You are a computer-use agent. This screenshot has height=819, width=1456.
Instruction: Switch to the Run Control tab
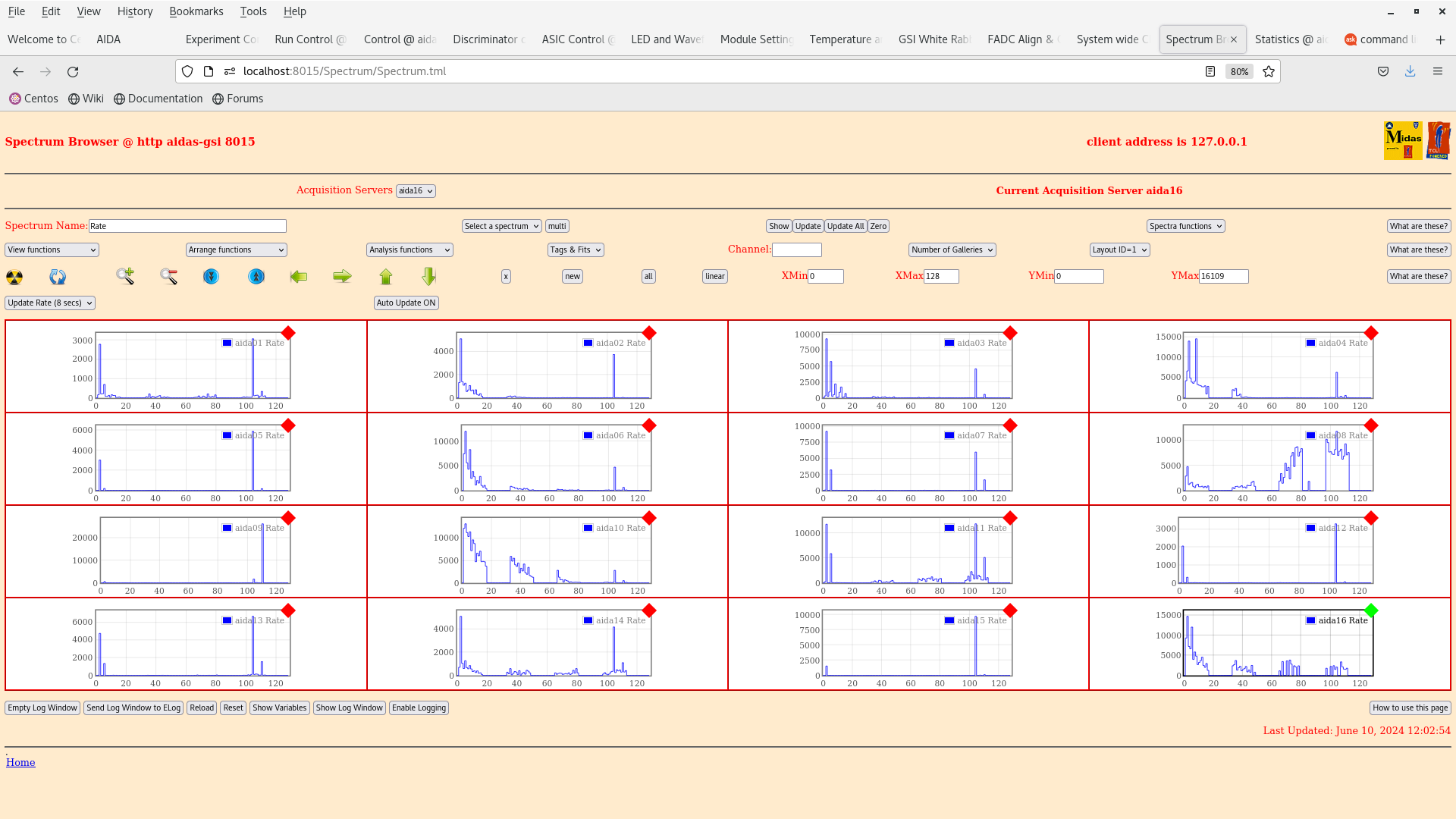pyautogui.click(x=309, y=39)
